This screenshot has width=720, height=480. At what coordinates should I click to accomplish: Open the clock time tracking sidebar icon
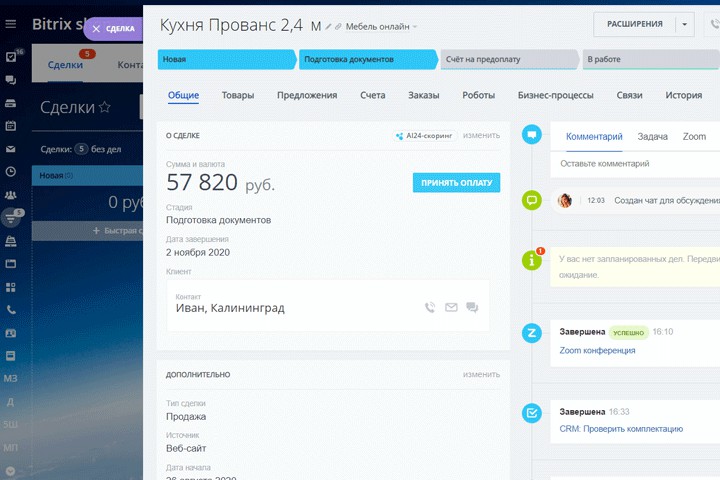tap(11, 172)
